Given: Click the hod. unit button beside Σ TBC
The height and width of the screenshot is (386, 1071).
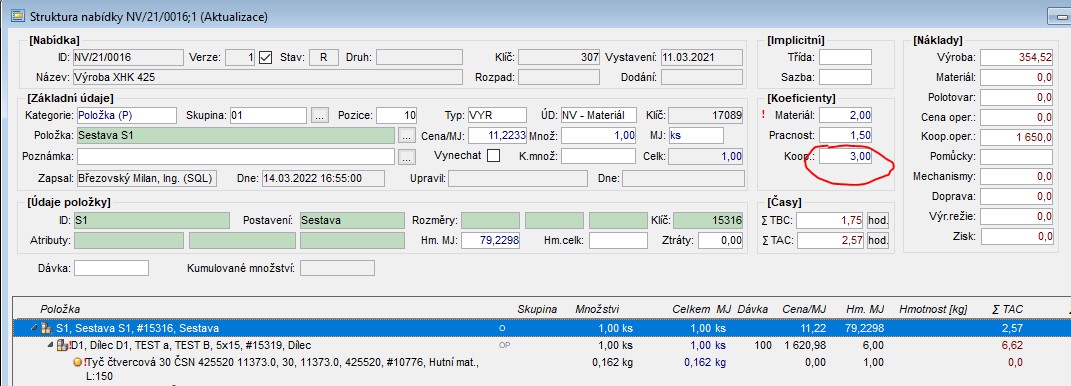Looking at the screenshot, I should [x=878, y=221].
